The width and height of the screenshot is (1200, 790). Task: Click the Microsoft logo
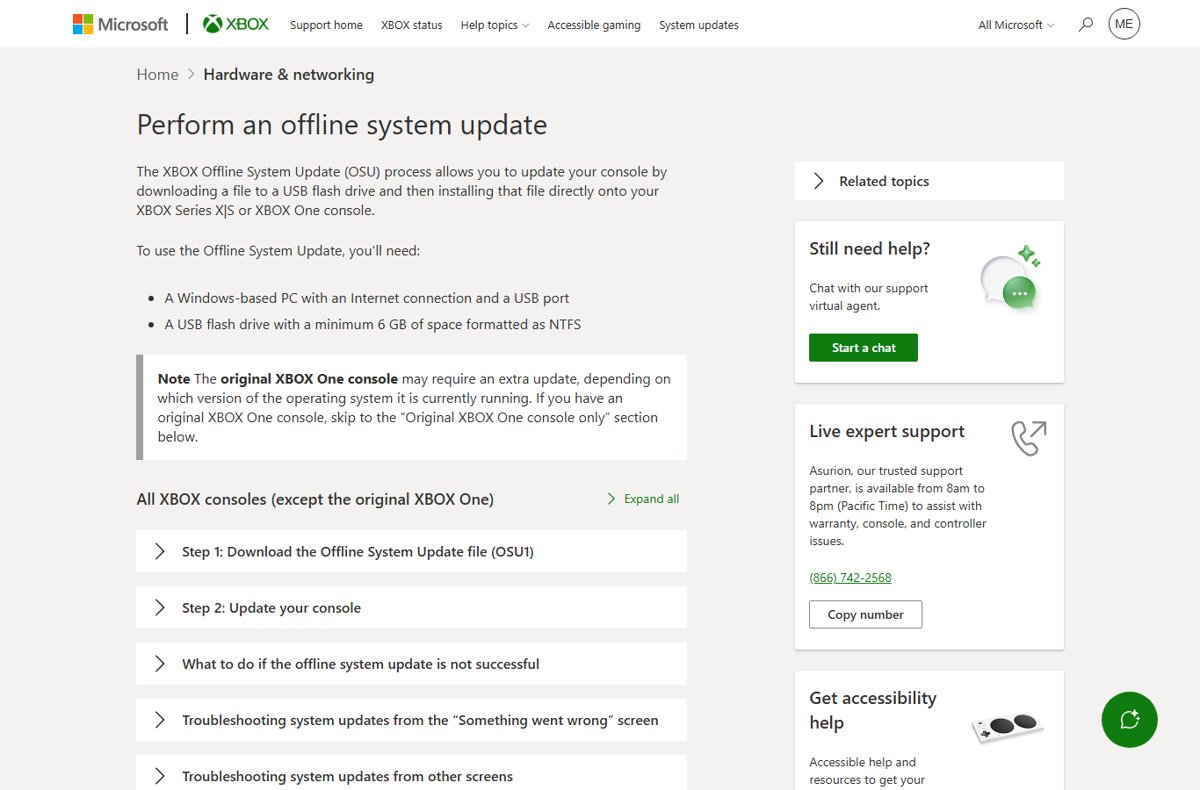(120, 24)
